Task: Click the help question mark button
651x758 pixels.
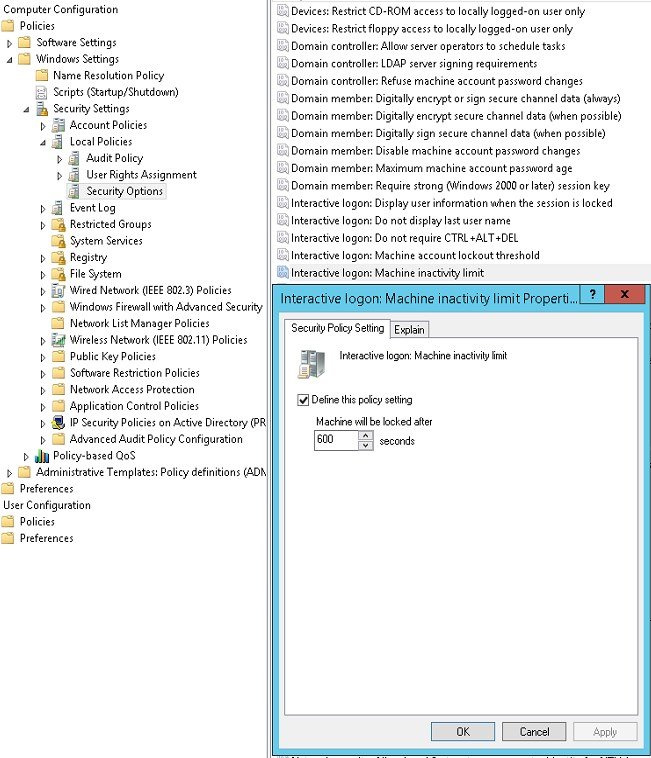Action: click(x=593, y=293)
